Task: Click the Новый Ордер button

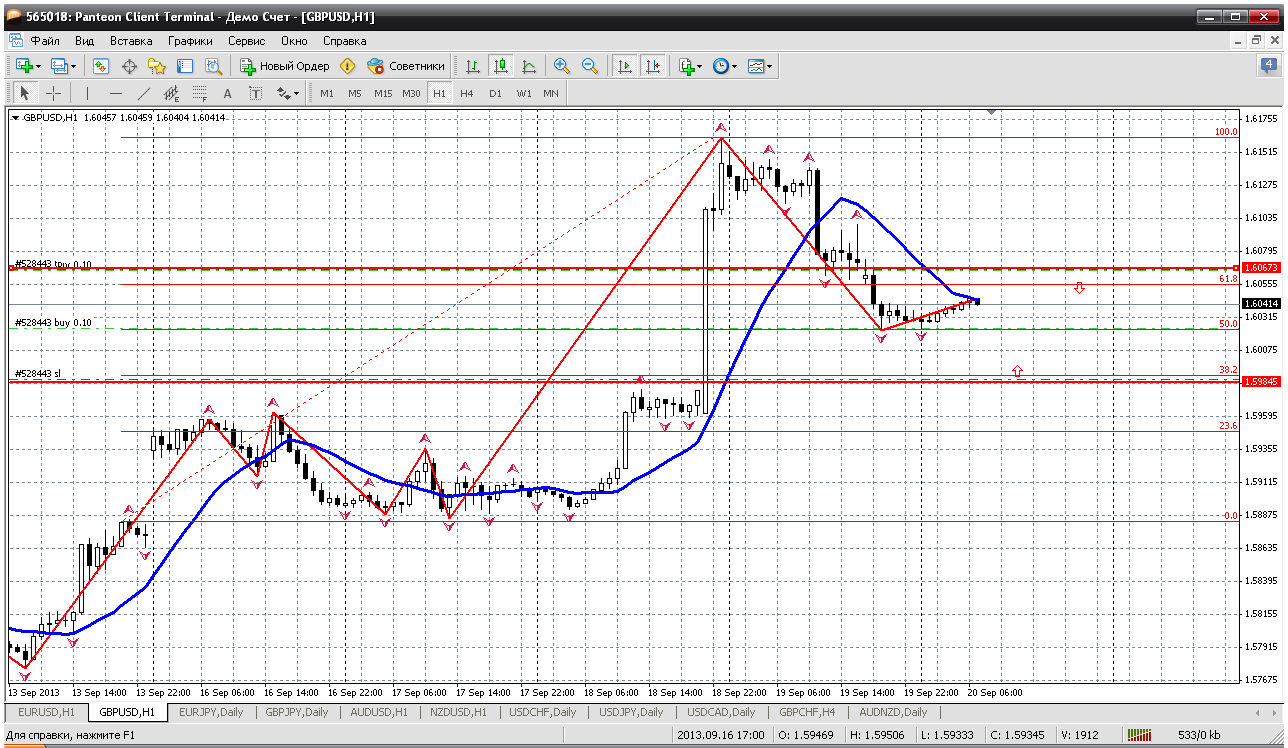Action: pos(285,66)
